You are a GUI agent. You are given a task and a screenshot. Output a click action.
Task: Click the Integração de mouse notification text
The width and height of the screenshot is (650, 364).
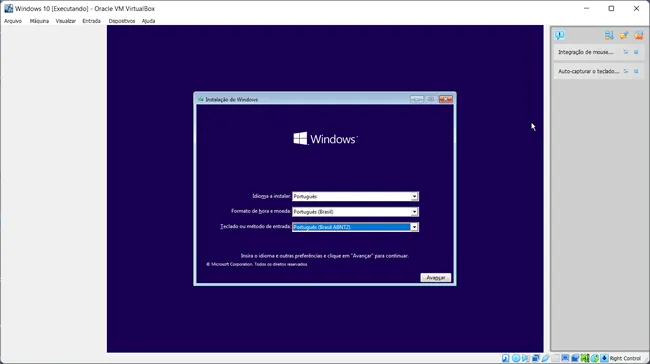585,52
